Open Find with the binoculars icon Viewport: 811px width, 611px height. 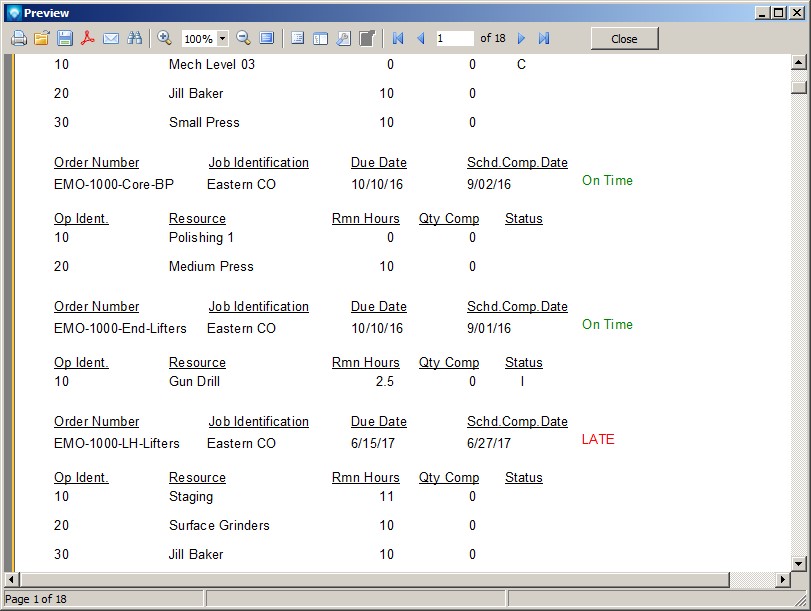pyautogui.click(x=135, y=38)
